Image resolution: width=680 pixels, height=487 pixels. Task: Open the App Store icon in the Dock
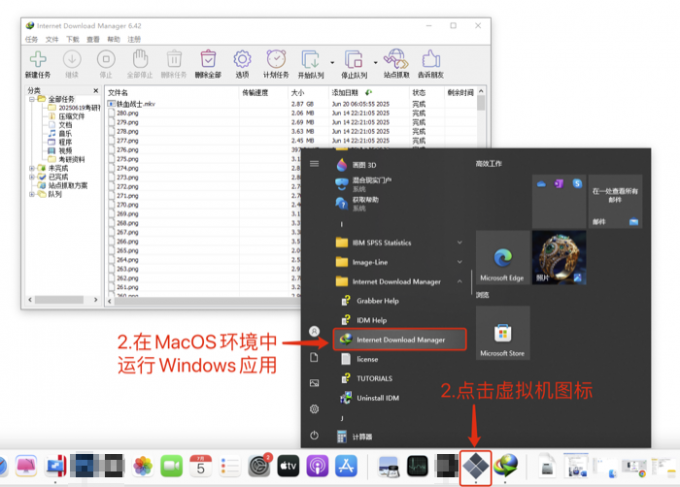pos(346,466)
